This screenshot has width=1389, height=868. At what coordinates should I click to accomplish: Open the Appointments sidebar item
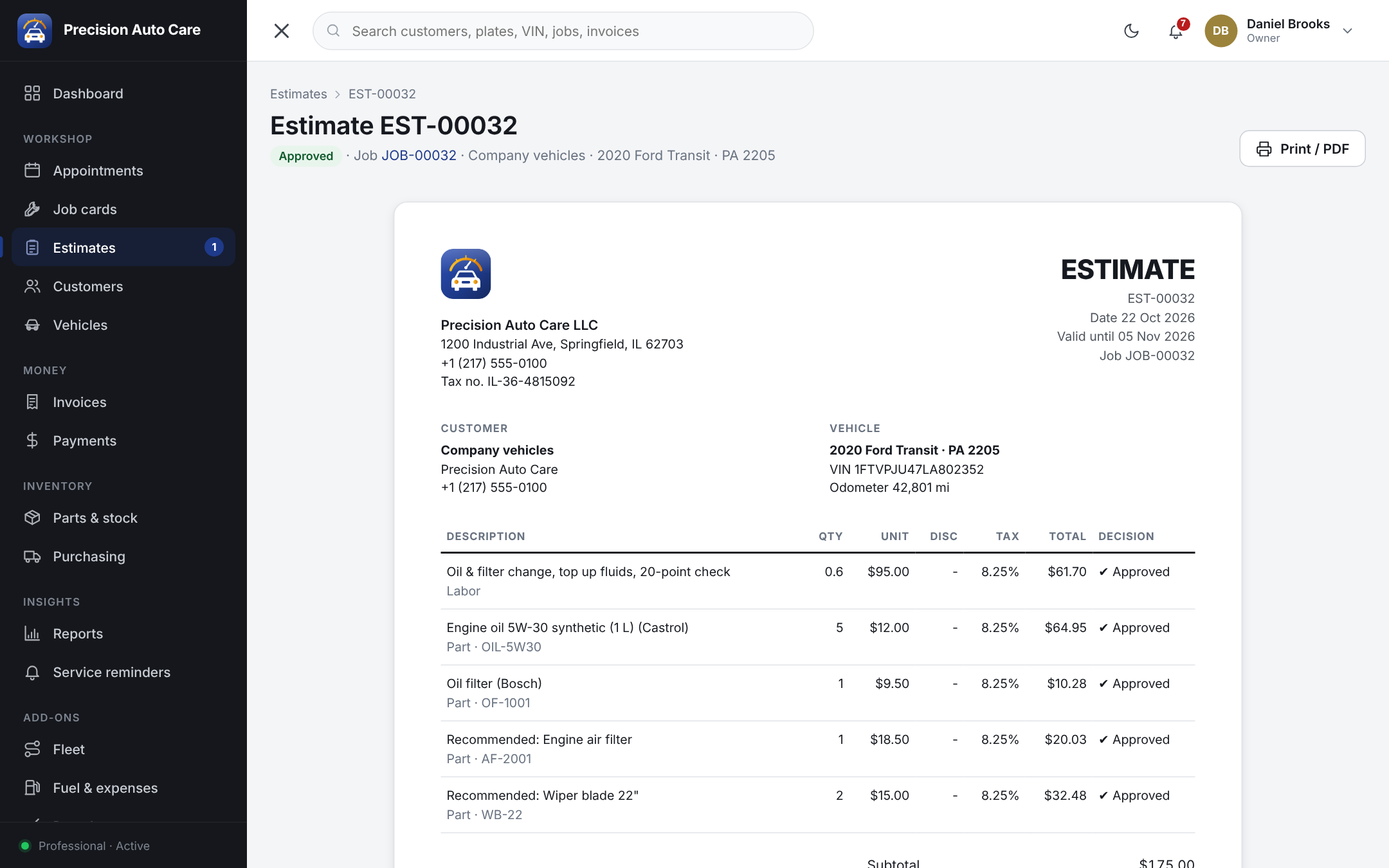123,171
